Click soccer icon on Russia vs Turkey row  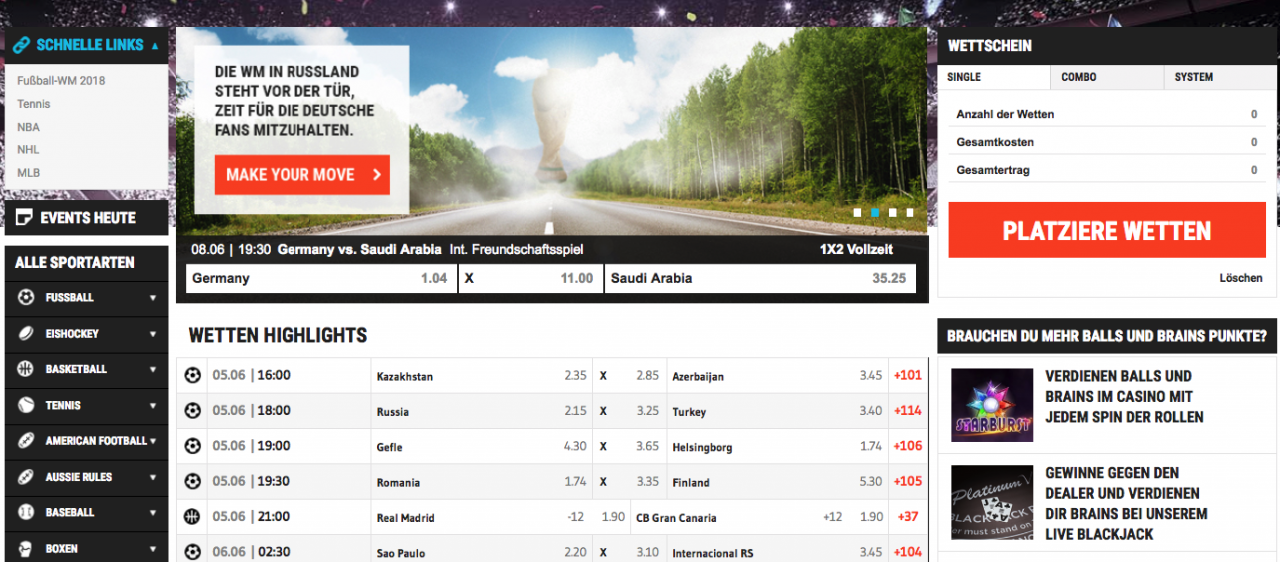pyautogui.click(x=193, y=411)
